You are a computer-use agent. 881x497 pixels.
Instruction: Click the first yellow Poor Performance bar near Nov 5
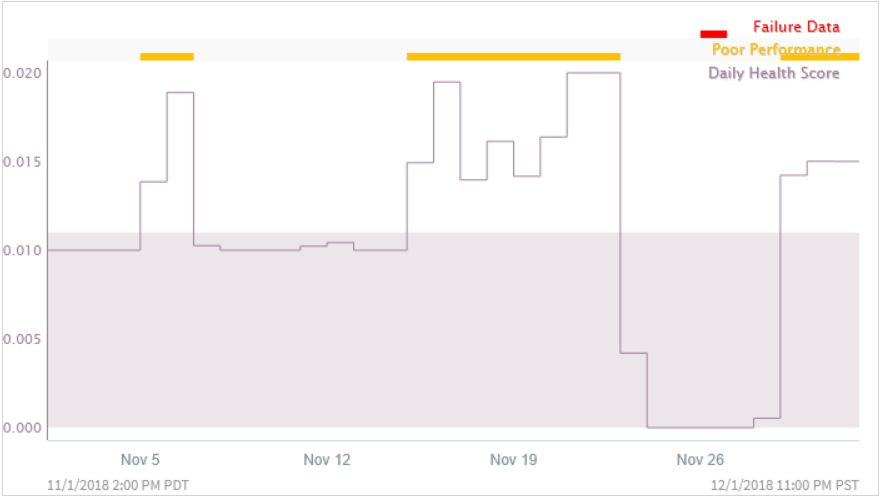click(x=167, y=57)
